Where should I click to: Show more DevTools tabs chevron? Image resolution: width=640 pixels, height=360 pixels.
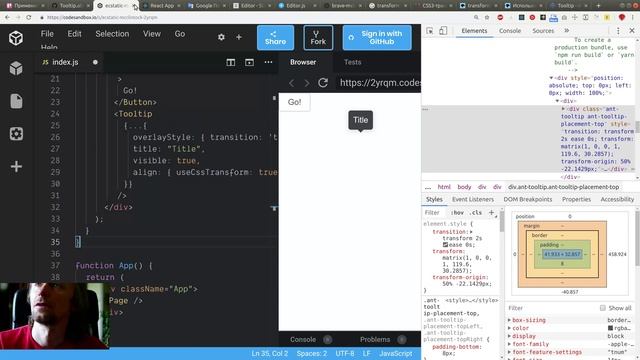tap(567, 31)
